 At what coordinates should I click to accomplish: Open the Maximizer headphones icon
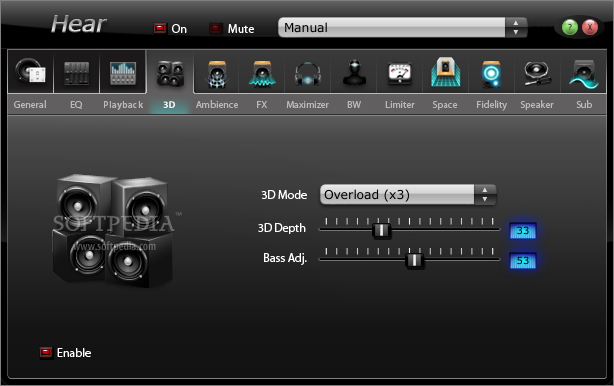pyautogui.click(x=308, y=74)
